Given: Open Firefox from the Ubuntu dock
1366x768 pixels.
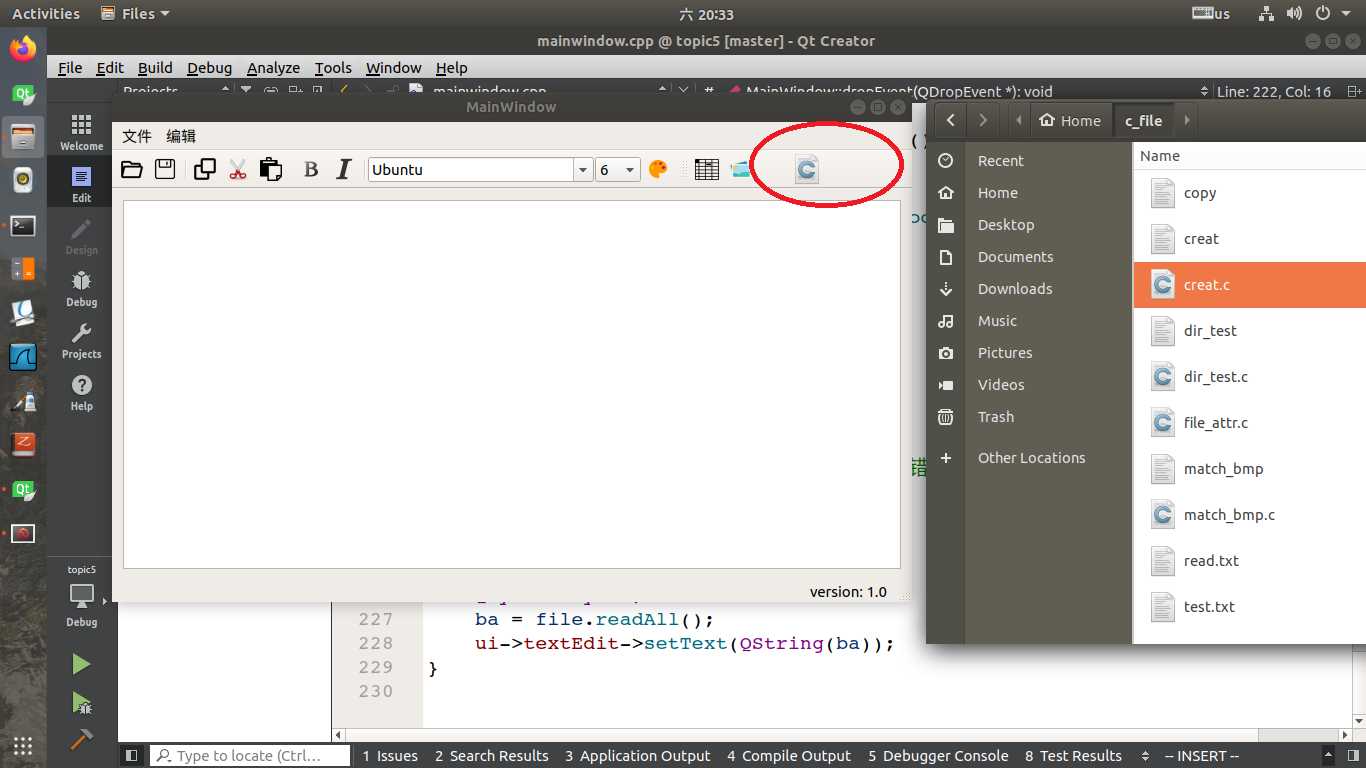Looking at the screenshot, I should click(22, 48).
